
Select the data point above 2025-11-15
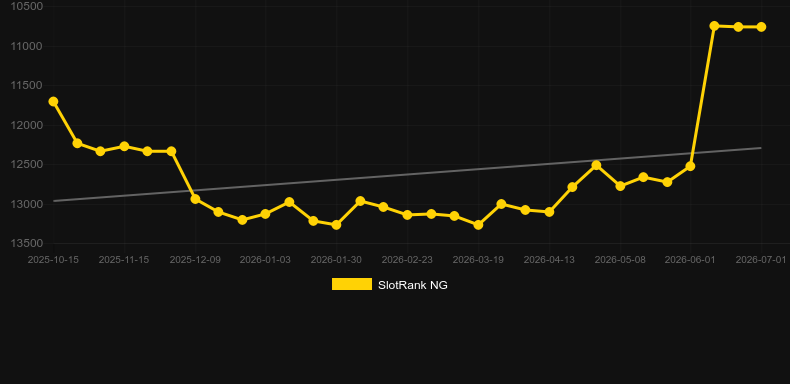(124, 146)
